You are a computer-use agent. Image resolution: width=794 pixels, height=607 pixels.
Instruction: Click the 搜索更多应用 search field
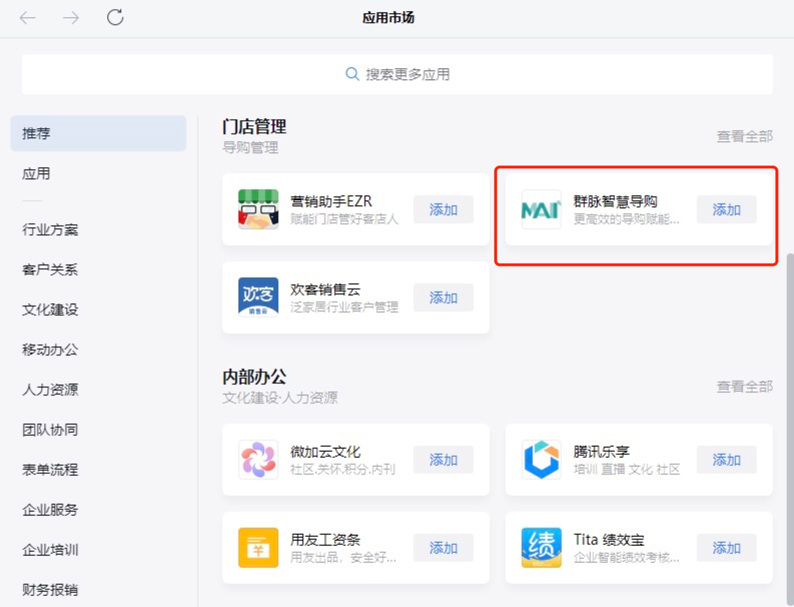pyautogui.click(x=397, y=74)
